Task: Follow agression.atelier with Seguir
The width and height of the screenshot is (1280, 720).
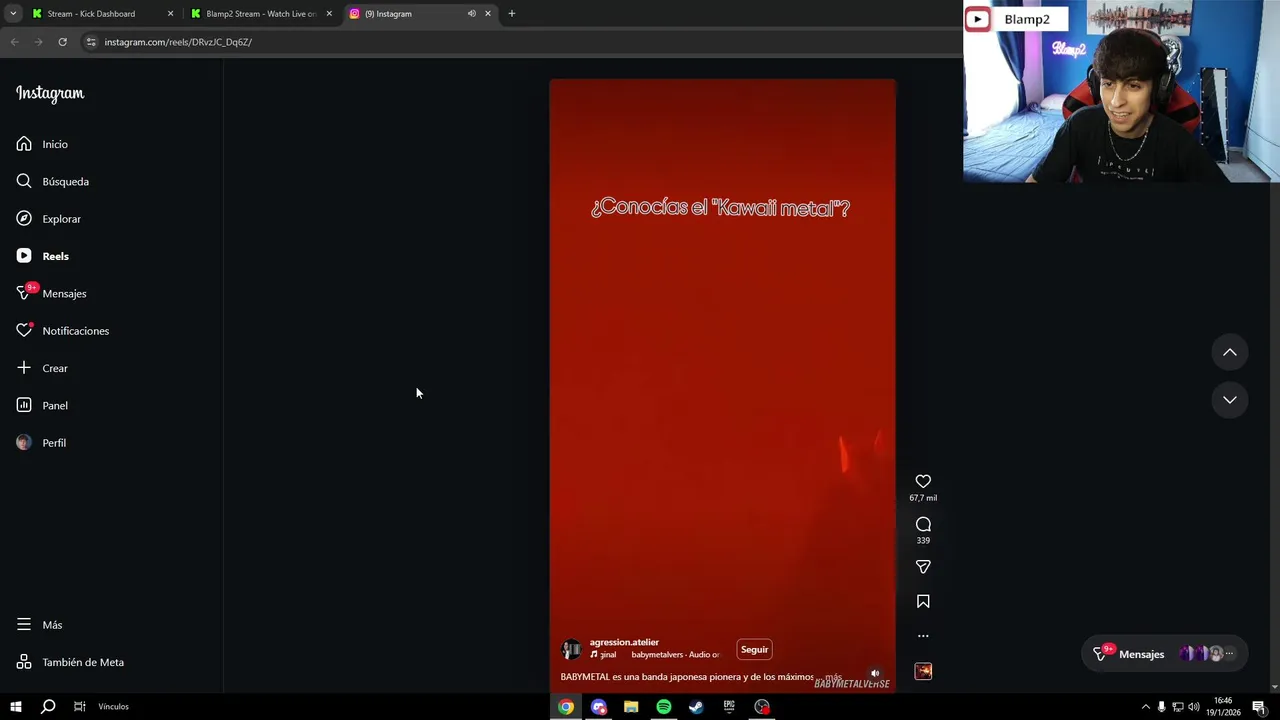Action: click(x=755, y=650)
